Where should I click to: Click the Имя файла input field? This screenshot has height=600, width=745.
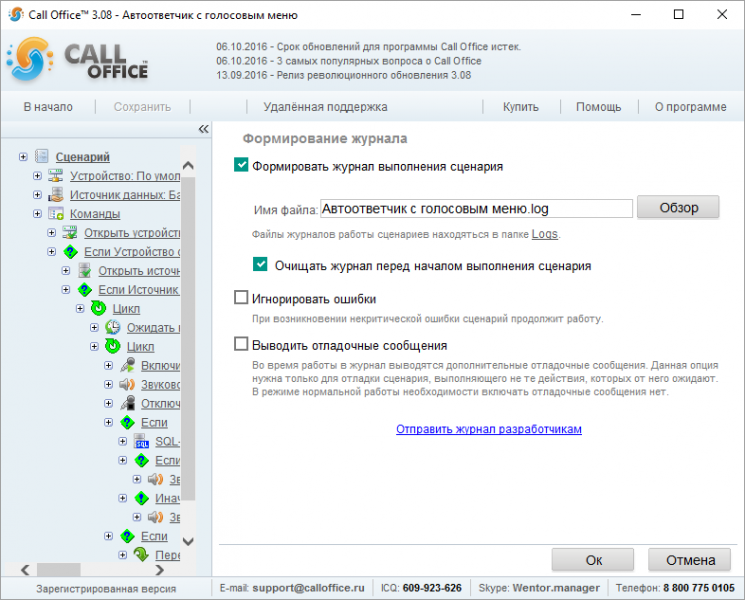tap(476, 209)
